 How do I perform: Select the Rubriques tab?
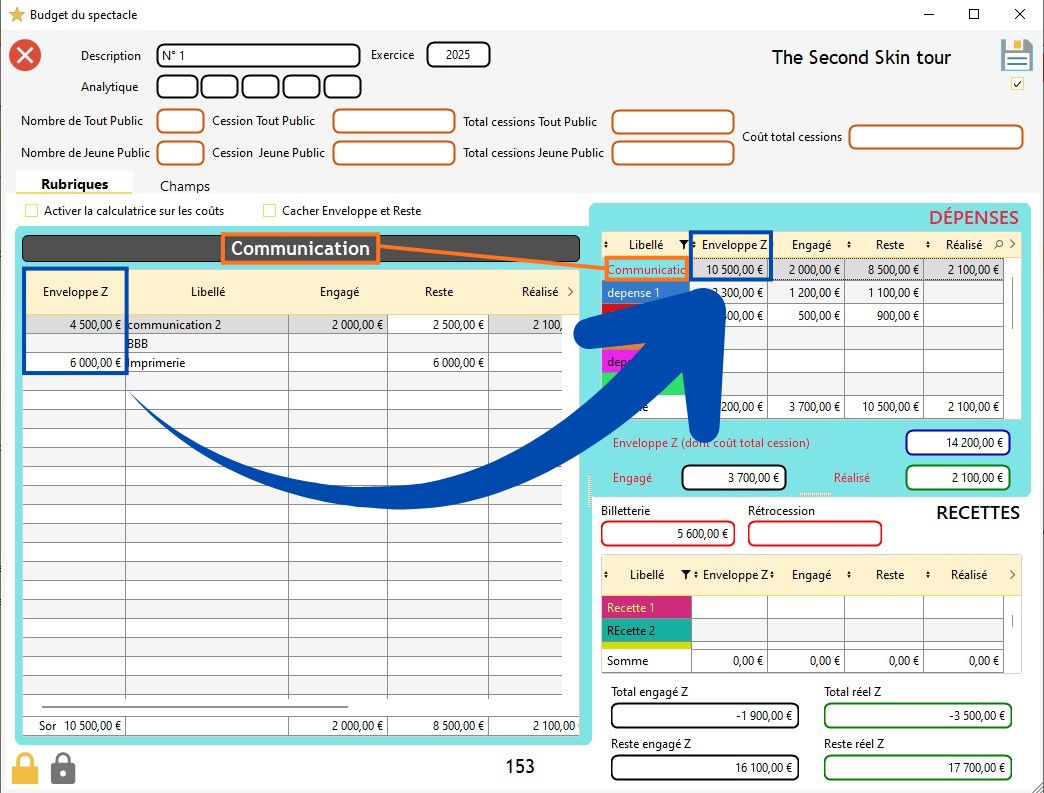coord(75,185)
